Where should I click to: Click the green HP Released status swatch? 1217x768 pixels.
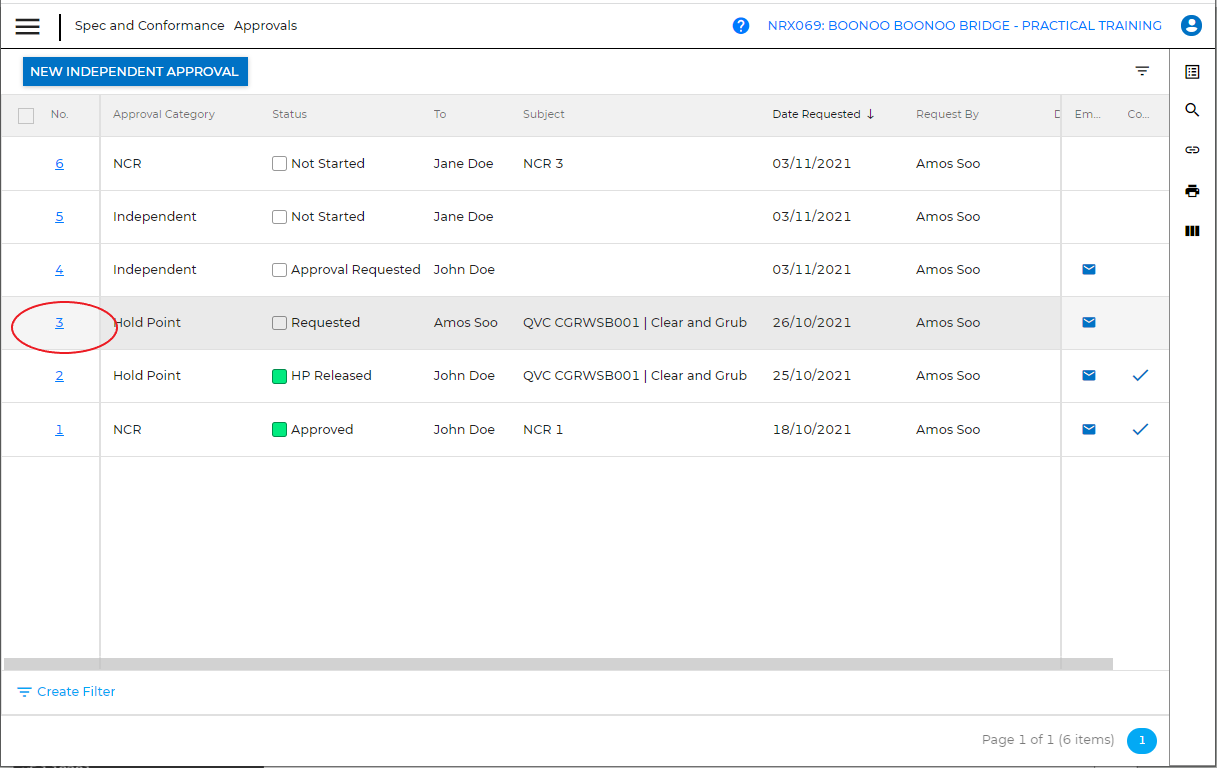point(280,376)
